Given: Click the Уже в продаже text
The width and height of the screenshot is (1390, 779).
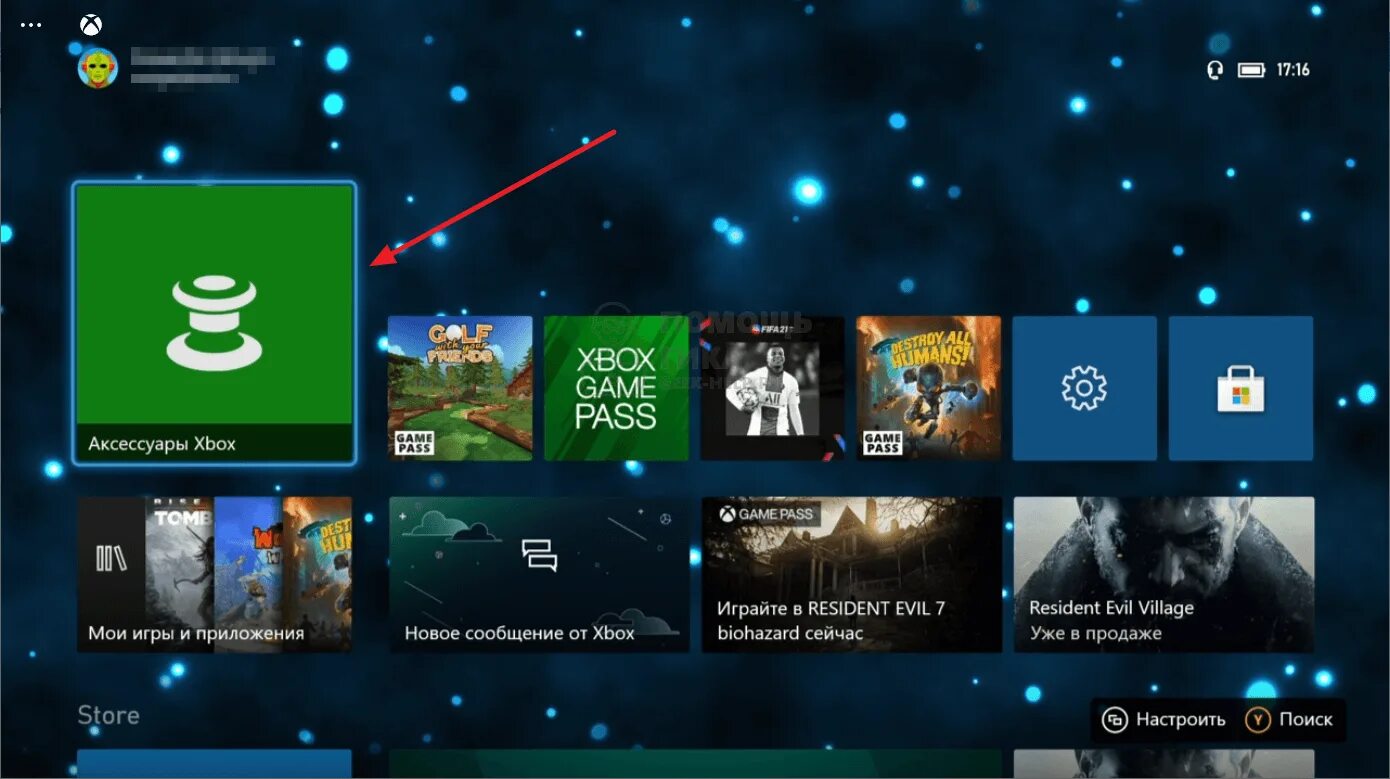Looking at the screenshot, I should coord(1095,633).
